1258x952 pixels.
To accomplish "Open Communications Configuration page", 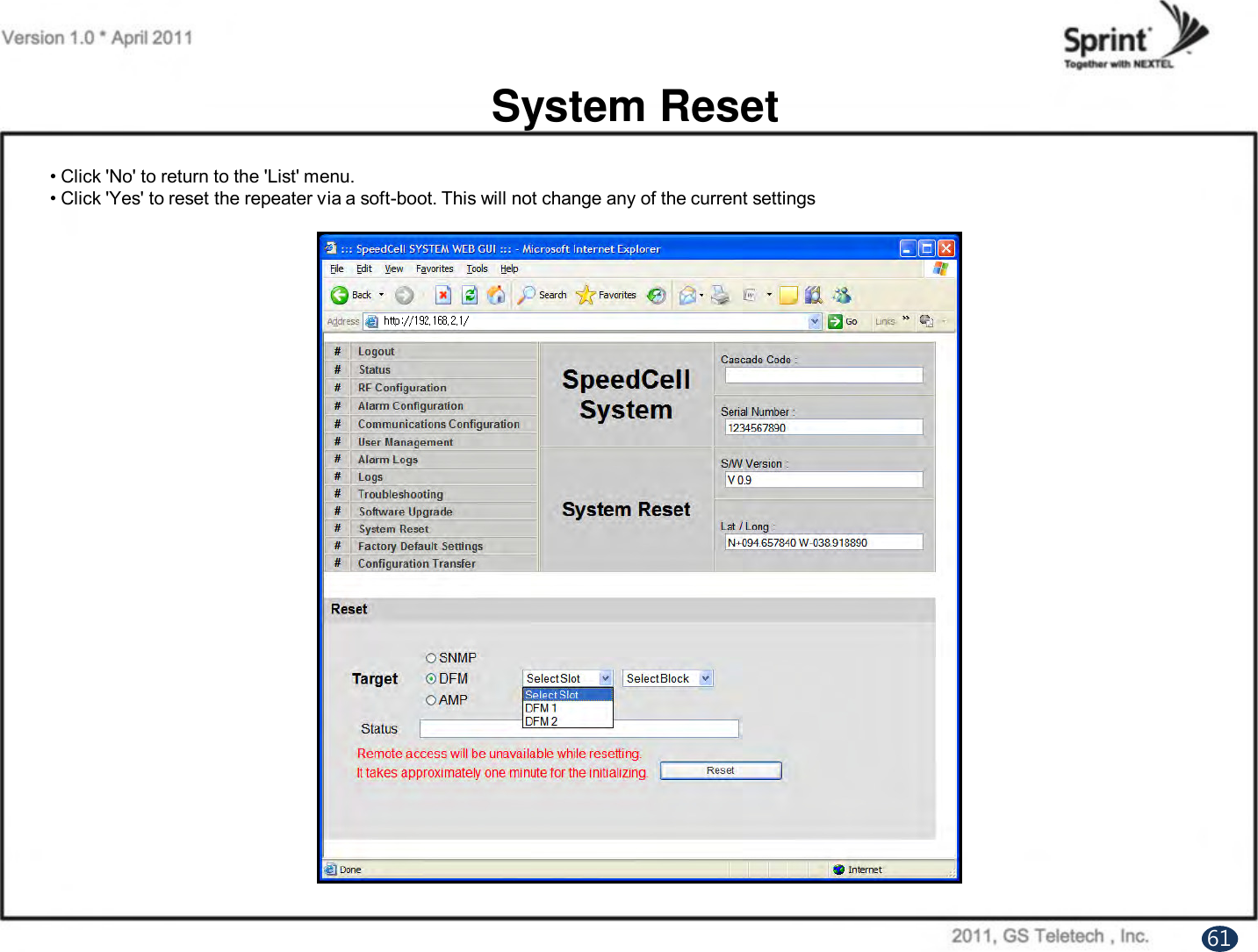I will click(x=439, y=424).
